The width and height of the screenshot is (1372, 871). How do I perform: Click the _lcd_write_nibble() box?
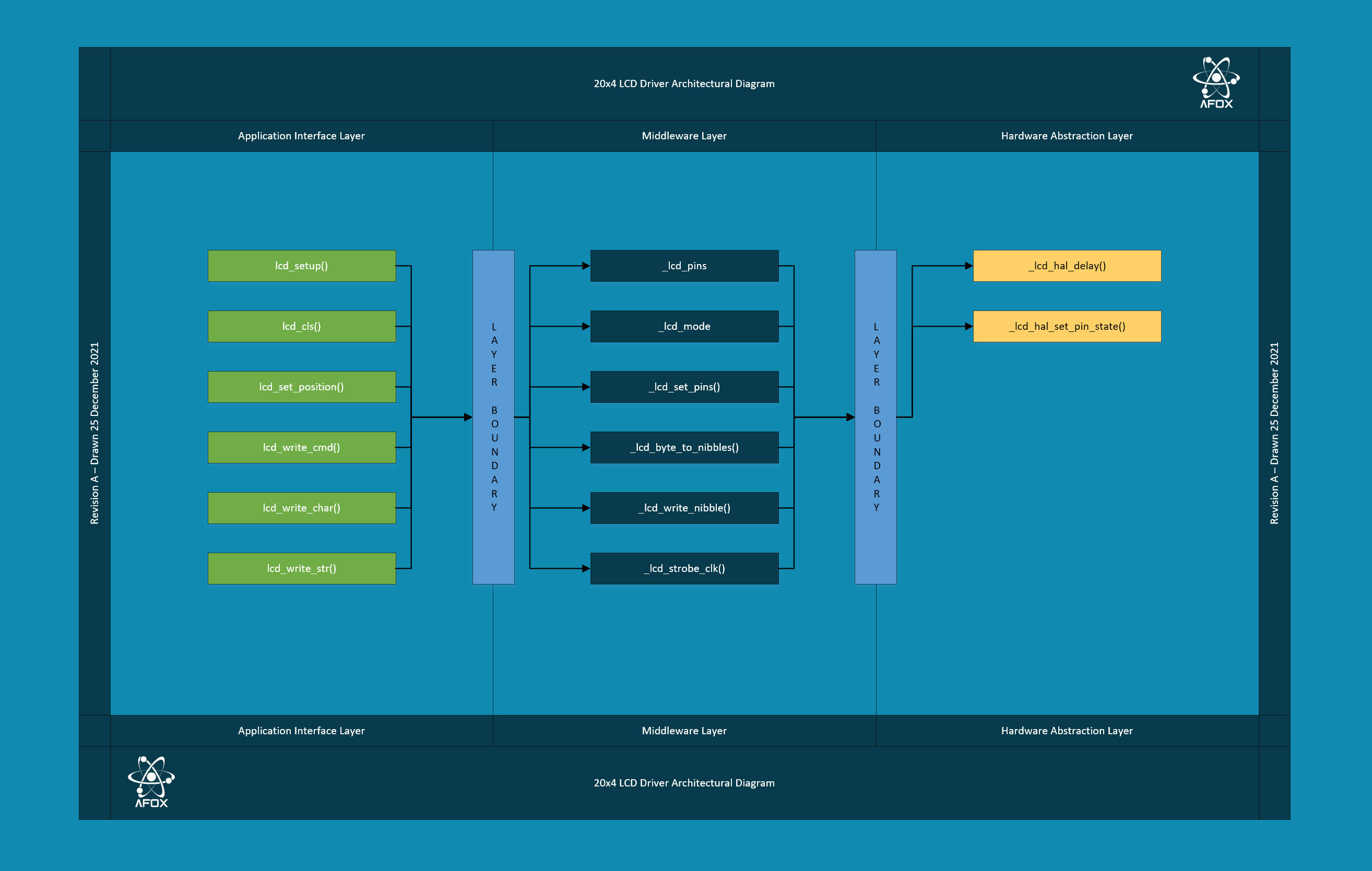click(684, 508)
